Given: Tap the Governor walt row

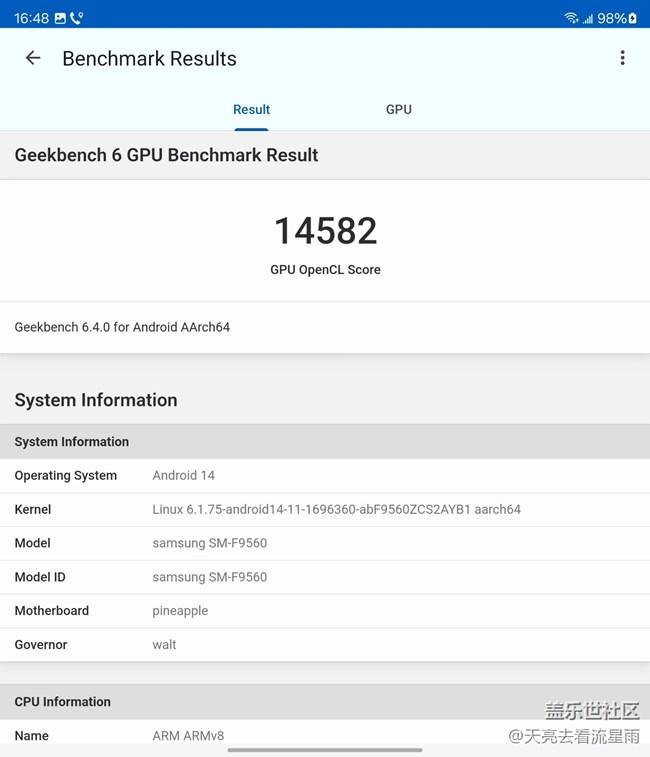Looking at the screenshot, I should 325,645.
